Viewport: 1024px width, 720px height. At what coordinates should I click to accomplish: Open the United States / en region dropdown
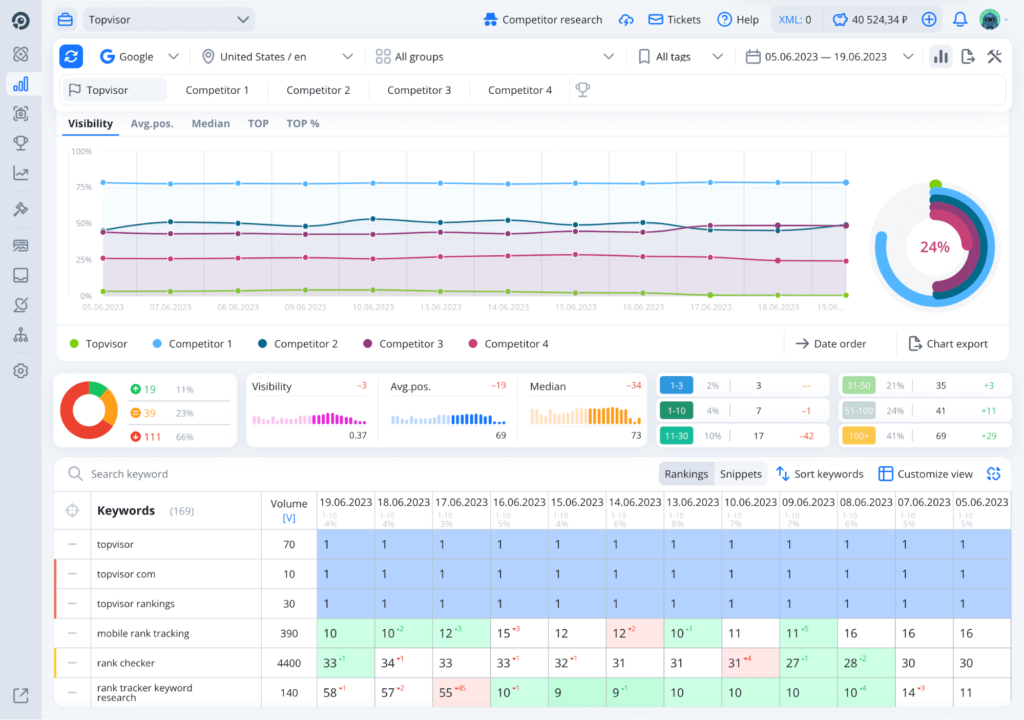coord(276,56)
